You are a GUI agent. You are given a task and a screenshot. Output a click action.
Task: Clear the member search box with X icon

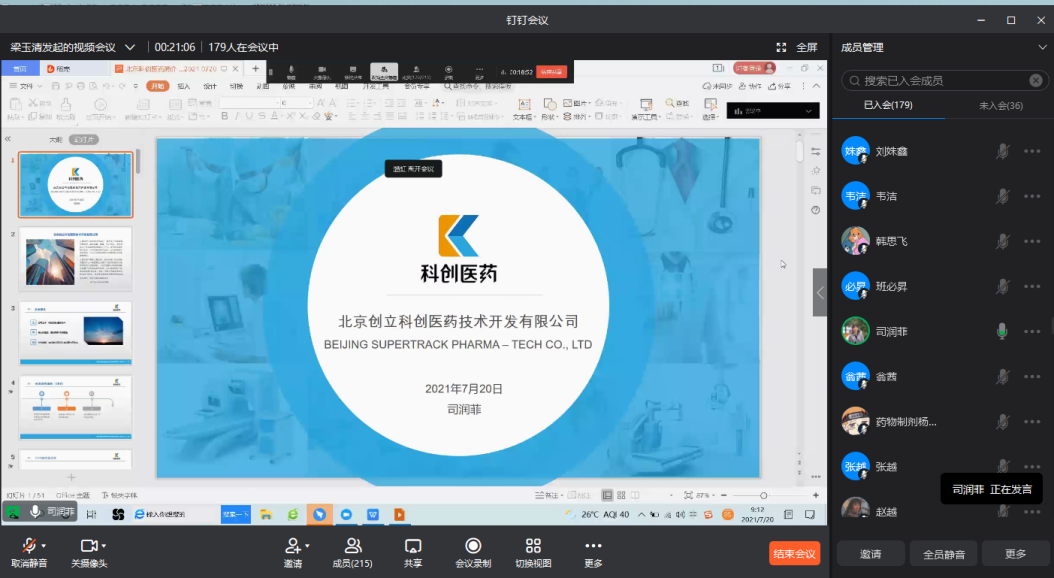click(x=1036, y=81)
